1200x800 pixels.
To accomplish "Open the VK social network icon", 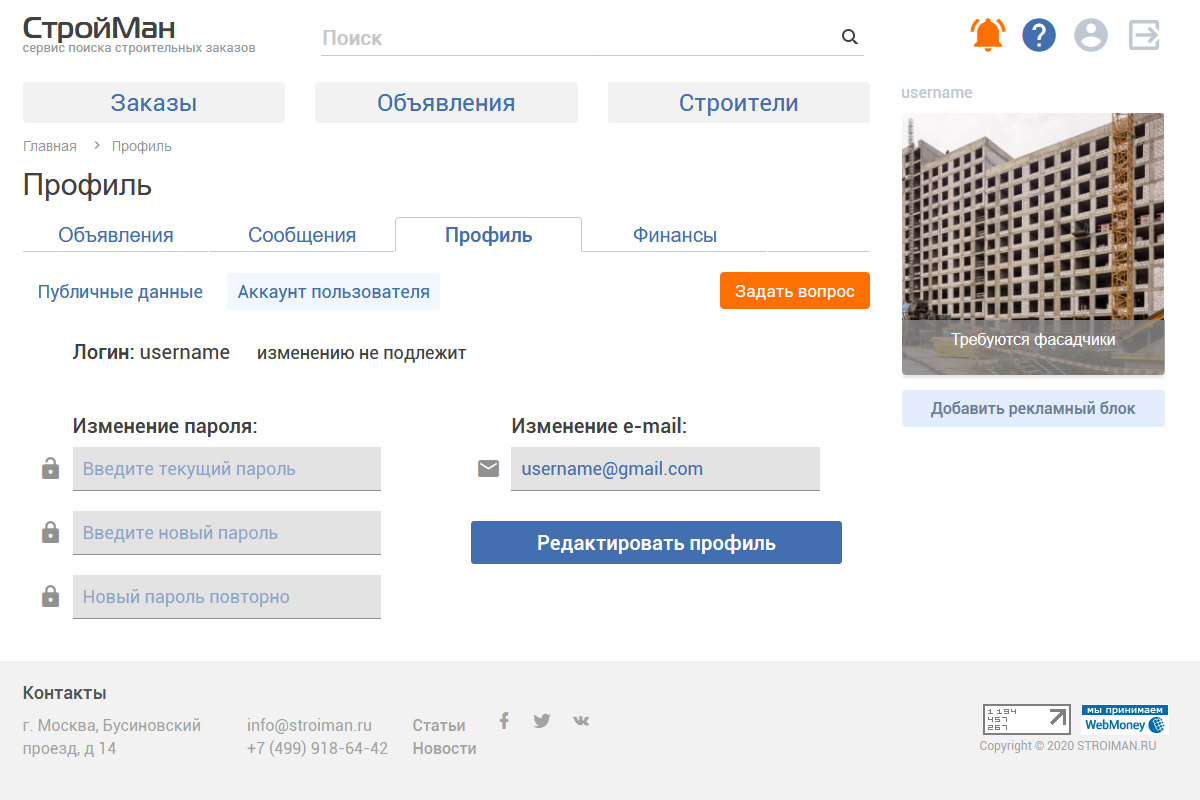I will [x=581, y=721].
